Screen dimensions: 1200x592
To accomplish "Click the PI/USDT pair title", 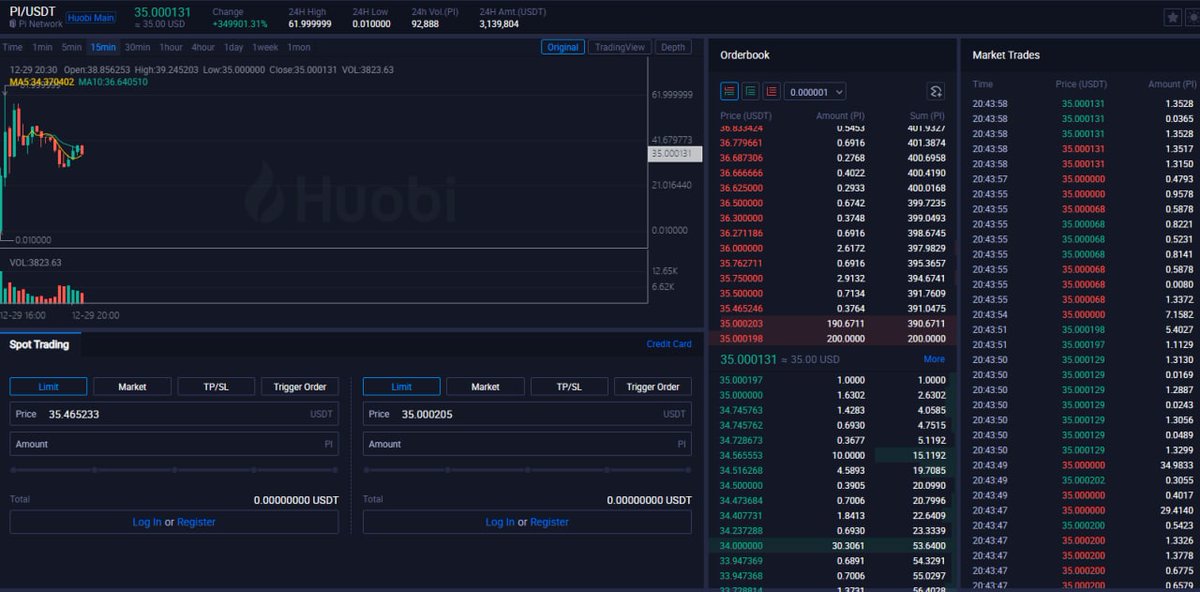I will [x=33, y=11].
